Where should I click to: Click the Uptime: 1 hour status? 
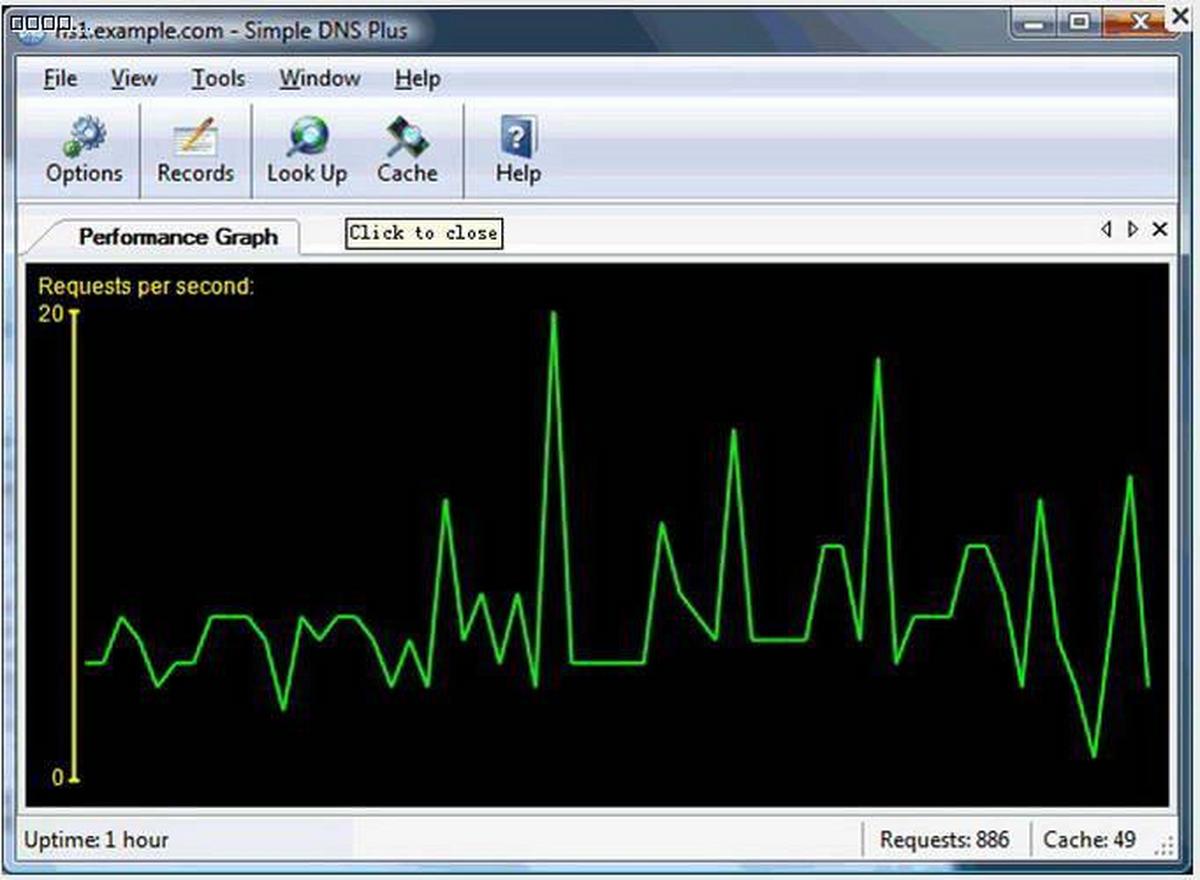[x=96, y=840]
